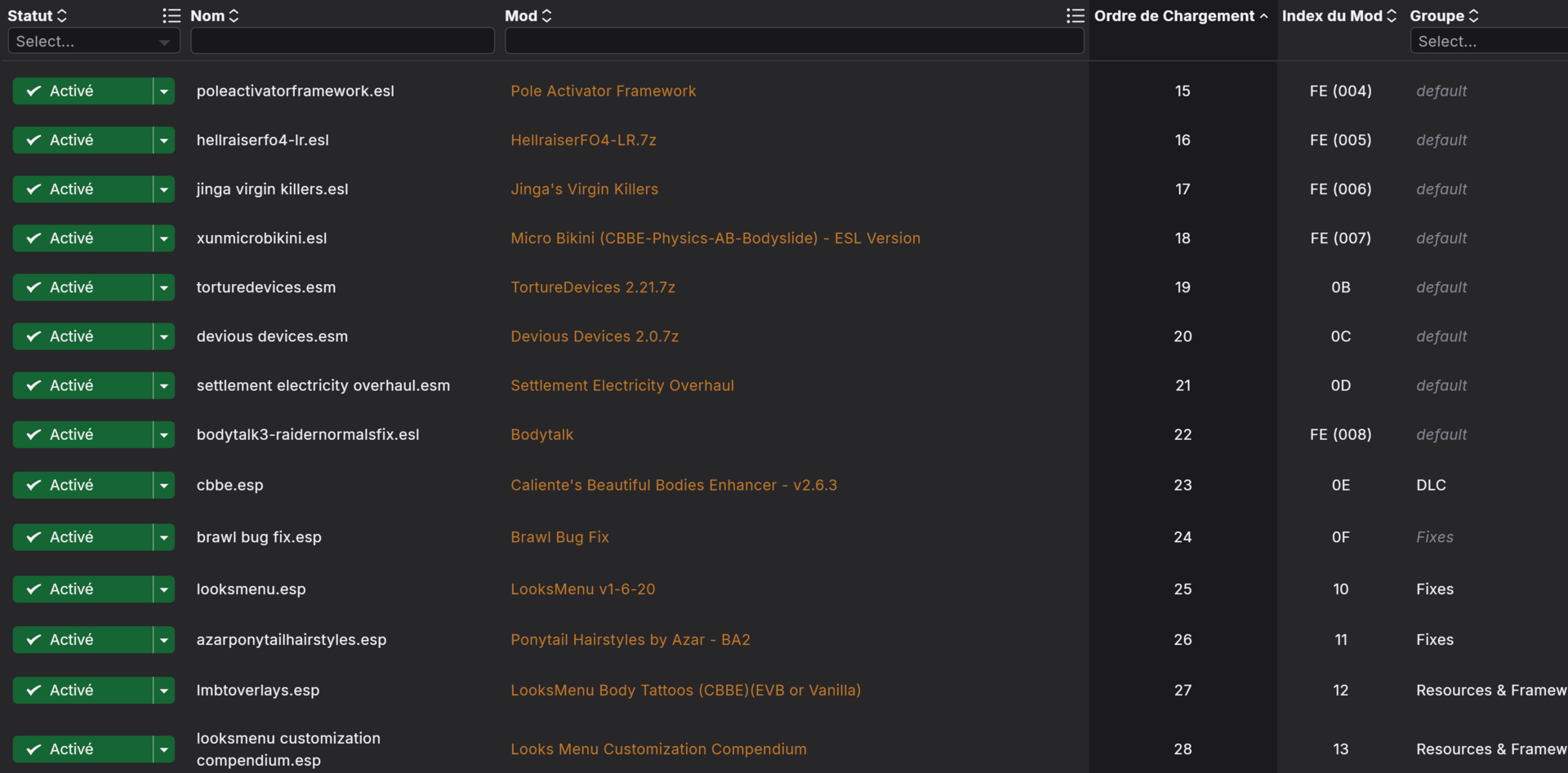Image resolution: width=1568 pixels, height=773 pixels.
Task: Open Brawl Bug Fix mod link
Action: (559, 536)
